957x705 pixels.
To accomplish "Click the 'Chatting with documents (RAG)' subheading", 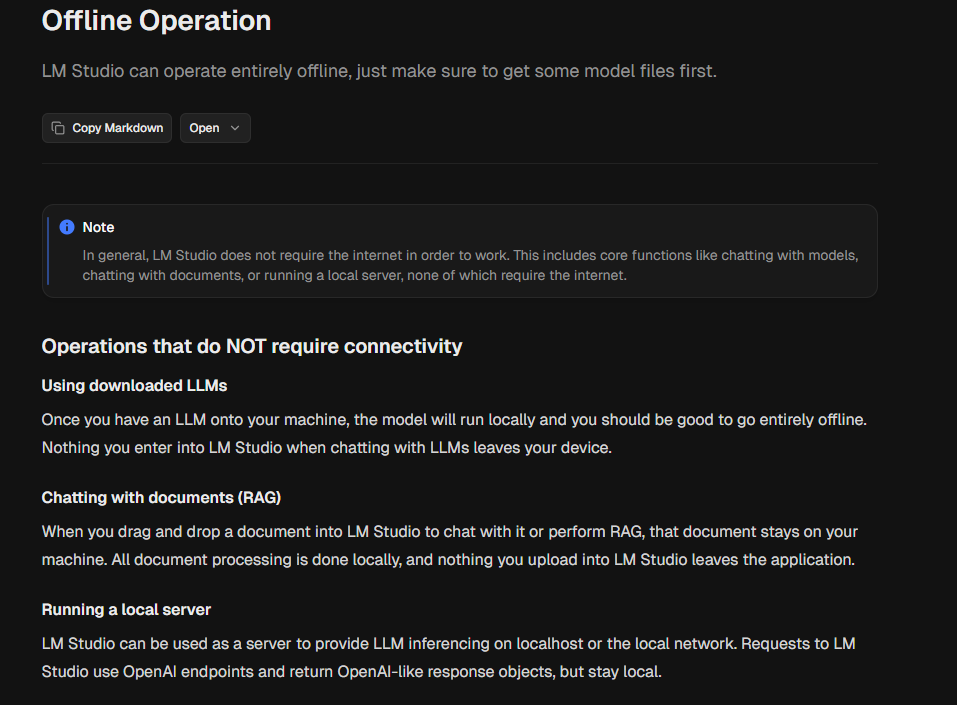I will pyautogui.click(x=161, y=497).
